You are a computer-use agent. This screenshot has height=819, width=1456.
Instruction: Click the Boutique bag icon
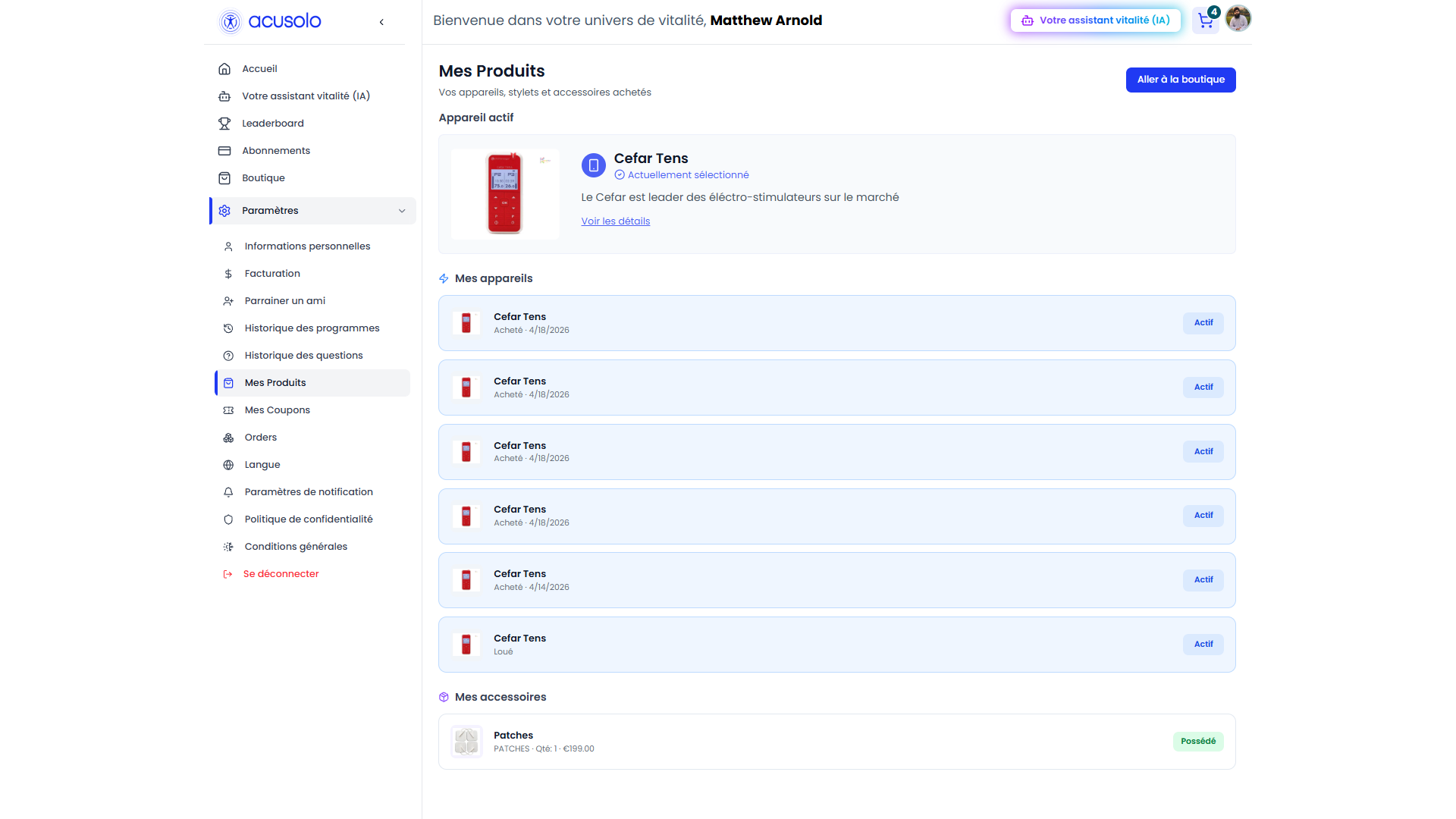click(224, 178)
